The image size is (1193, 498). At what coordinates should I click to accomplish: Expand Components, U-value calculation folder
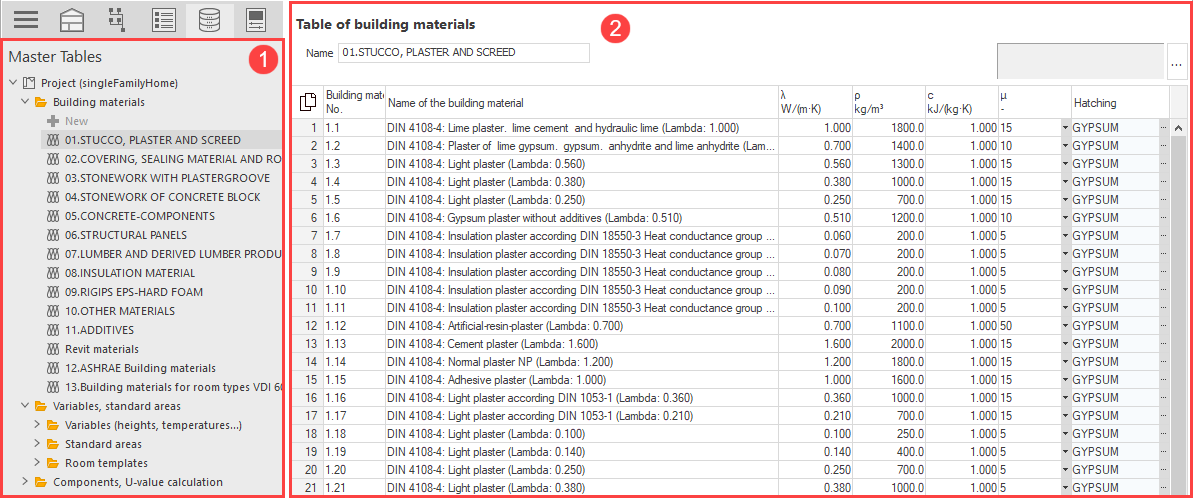pos(25,482)
